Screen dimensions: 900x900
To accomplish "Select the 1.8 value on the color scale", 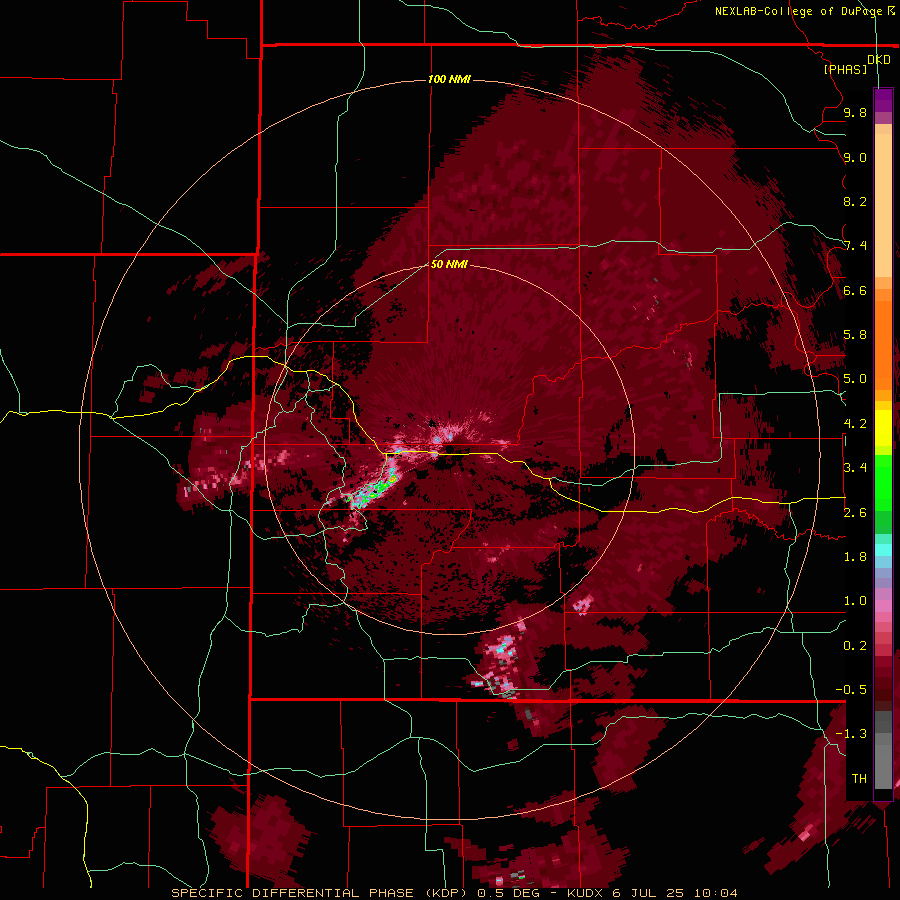I will 855,557.
